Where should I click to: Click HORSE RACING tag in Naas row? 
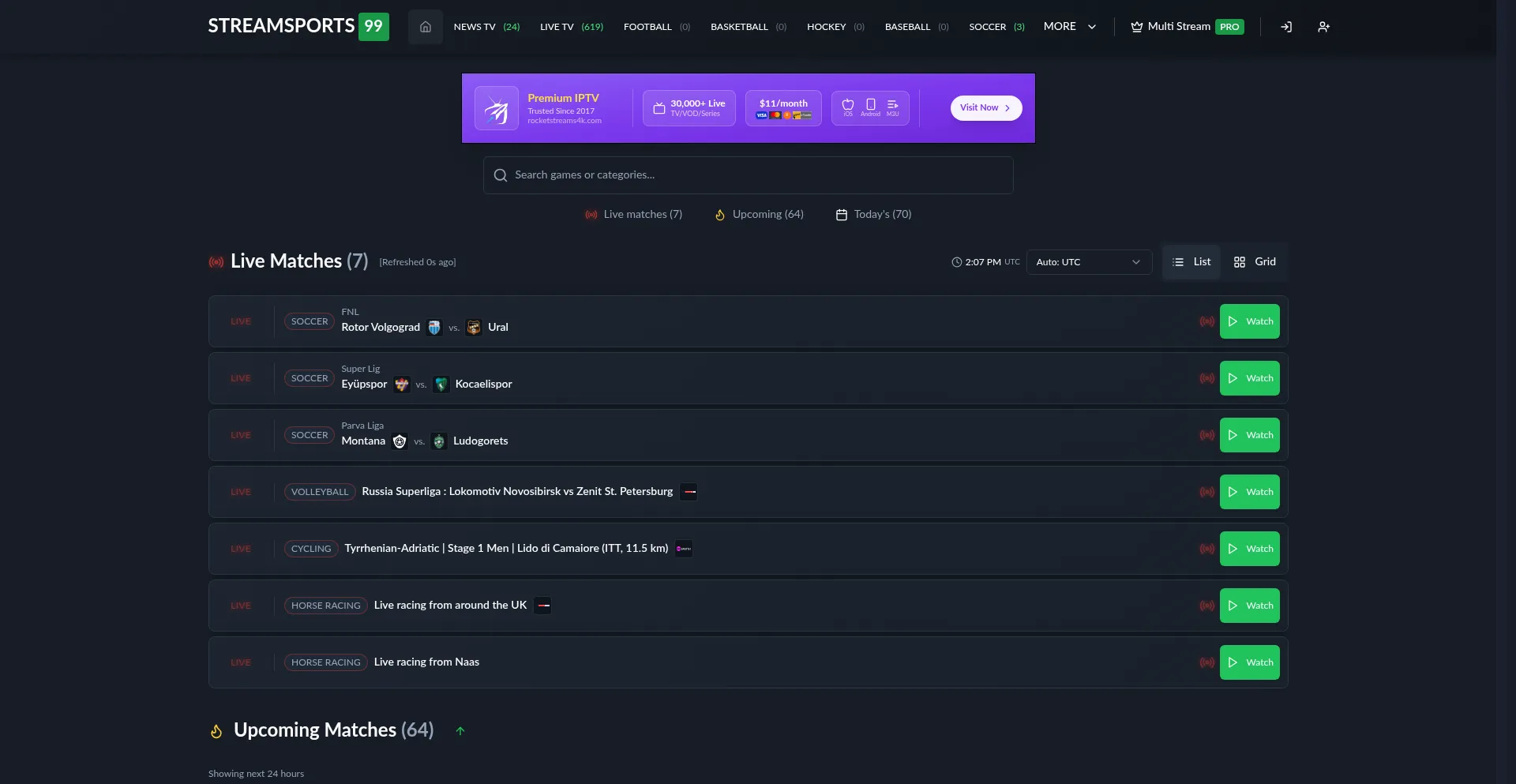click(x=326, y=662)
